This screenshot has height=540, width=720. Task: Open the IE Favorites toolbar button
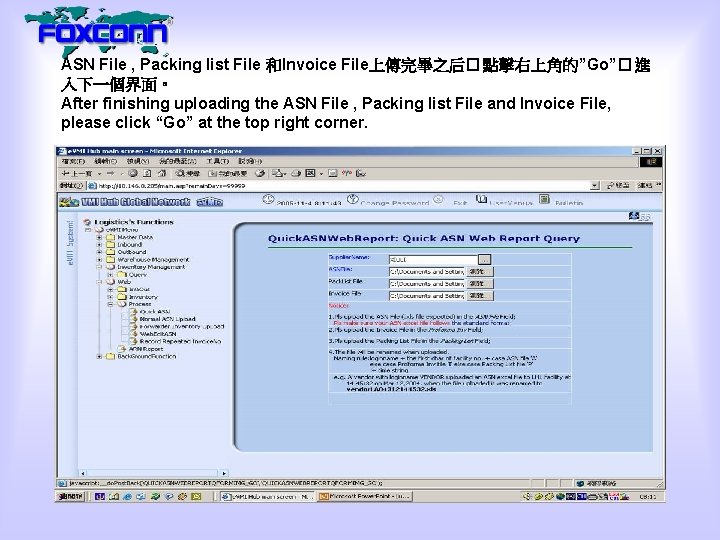(228, 174)
